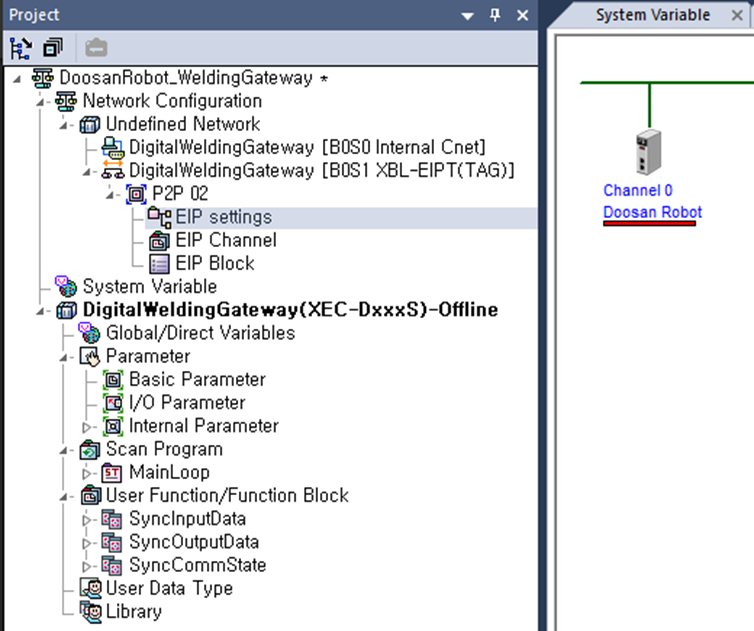Click the Doosan Robot link
The image size is (754, 631).
pos(652,212)
